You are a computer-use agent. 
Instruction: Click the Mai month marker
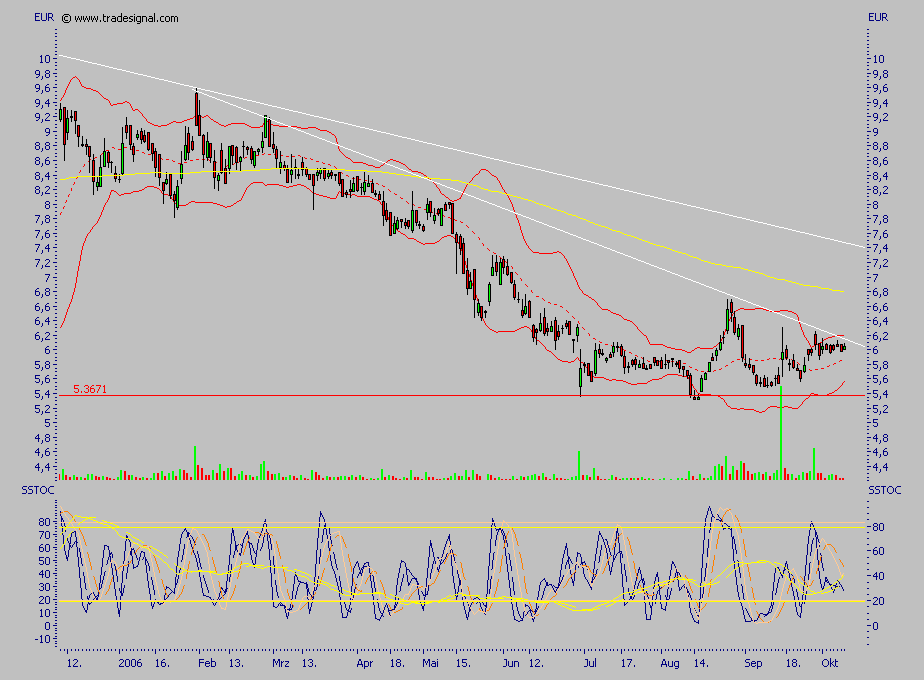[431, 662]
